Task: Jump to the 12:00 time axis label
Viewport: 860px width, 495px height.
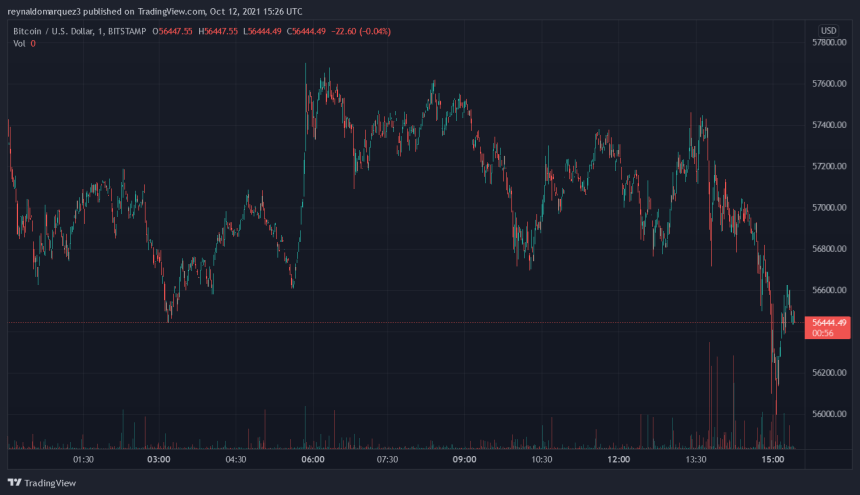Action: 618,460
